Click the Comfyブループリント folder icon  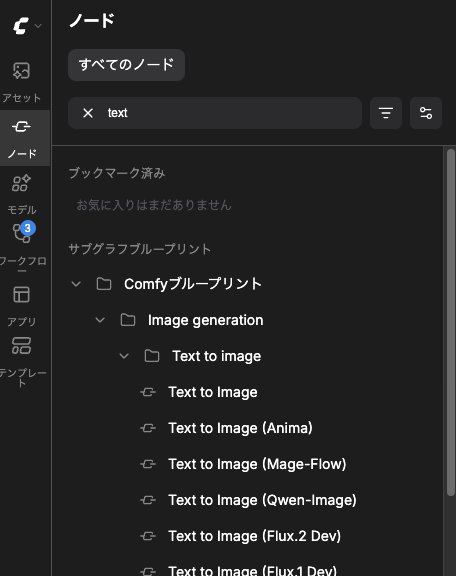[x=104, y=284]
